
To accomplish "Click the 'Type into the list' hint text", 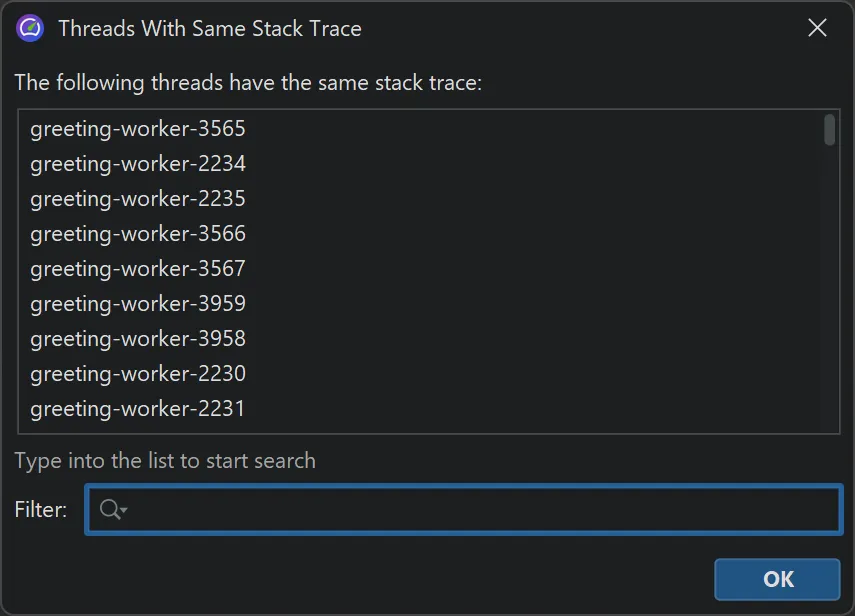I will coord(165,461).
